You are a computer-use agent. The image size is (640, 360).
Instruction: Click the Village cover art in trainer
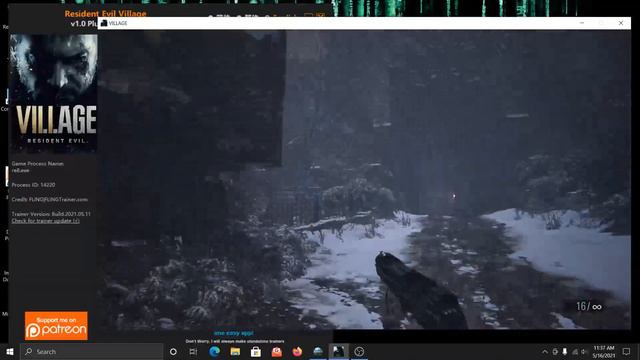pos(53,93)
